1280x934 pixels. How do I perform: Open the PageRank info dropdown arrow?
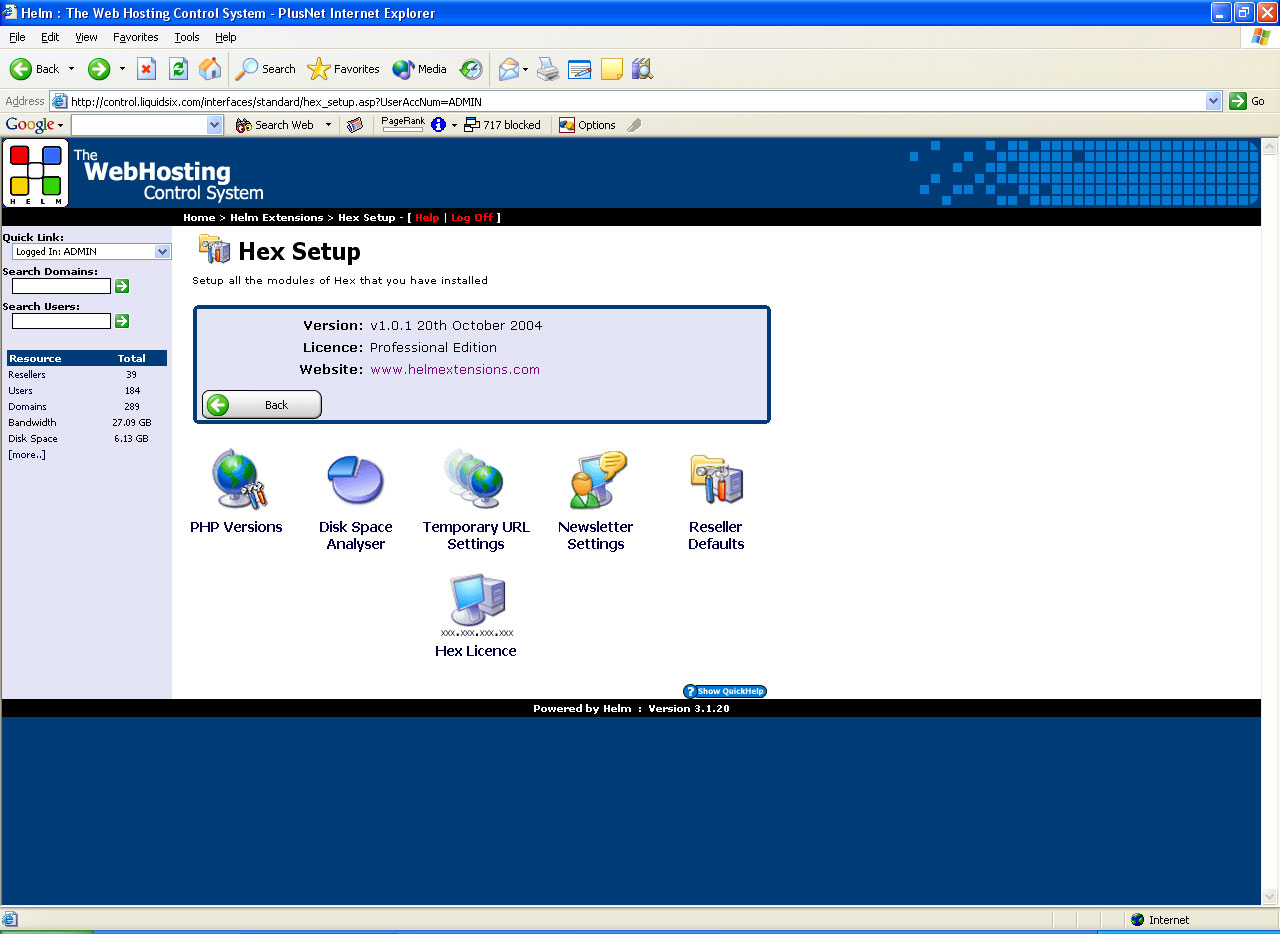454,125
